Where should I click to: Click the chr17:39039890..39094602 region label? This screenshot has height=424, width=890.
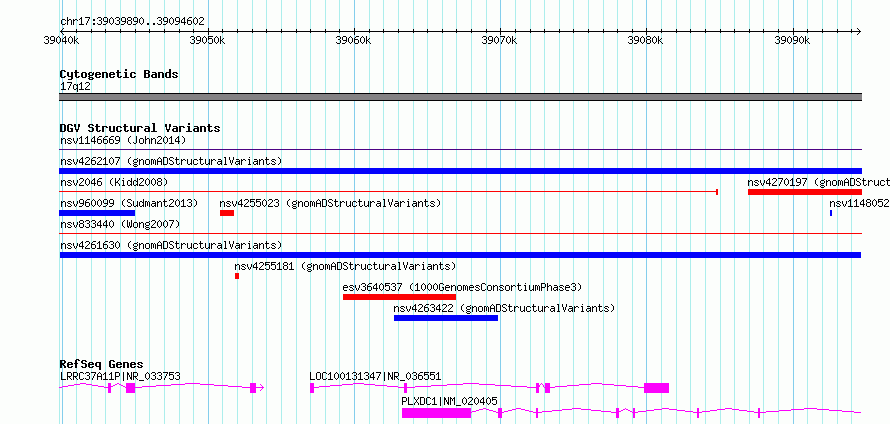(132, 22)
